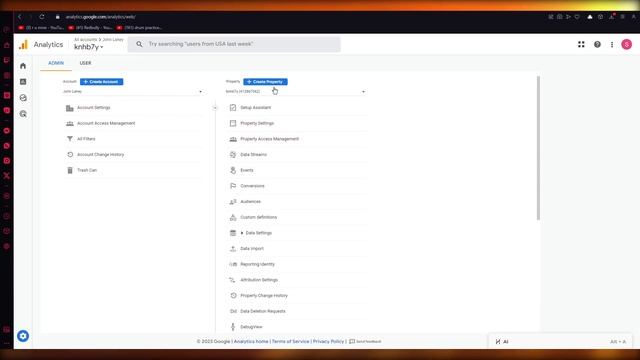Click the All Filters funnel icon
This screenshot has width=640, height=360.
70,139
